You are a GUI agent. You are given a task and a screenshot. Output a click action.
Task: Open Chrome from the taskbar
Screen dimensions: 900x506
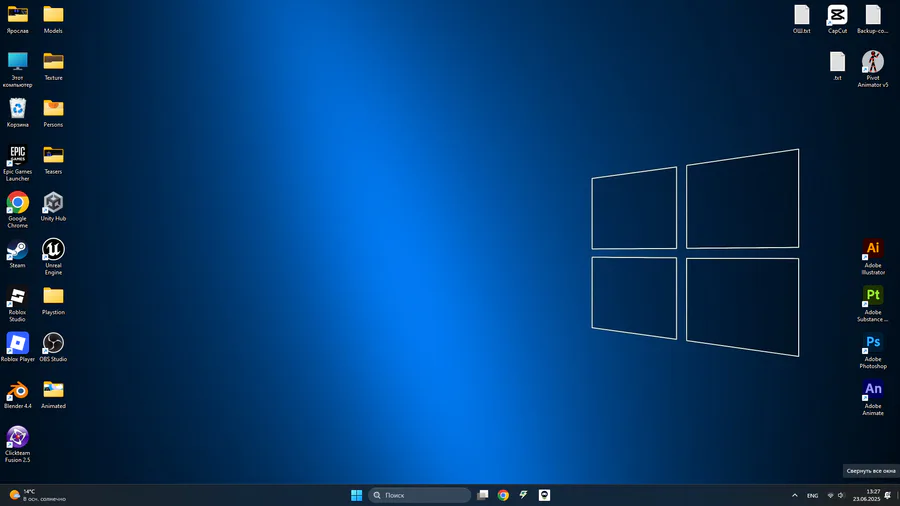pyautogui.click(x=503, y=495)
